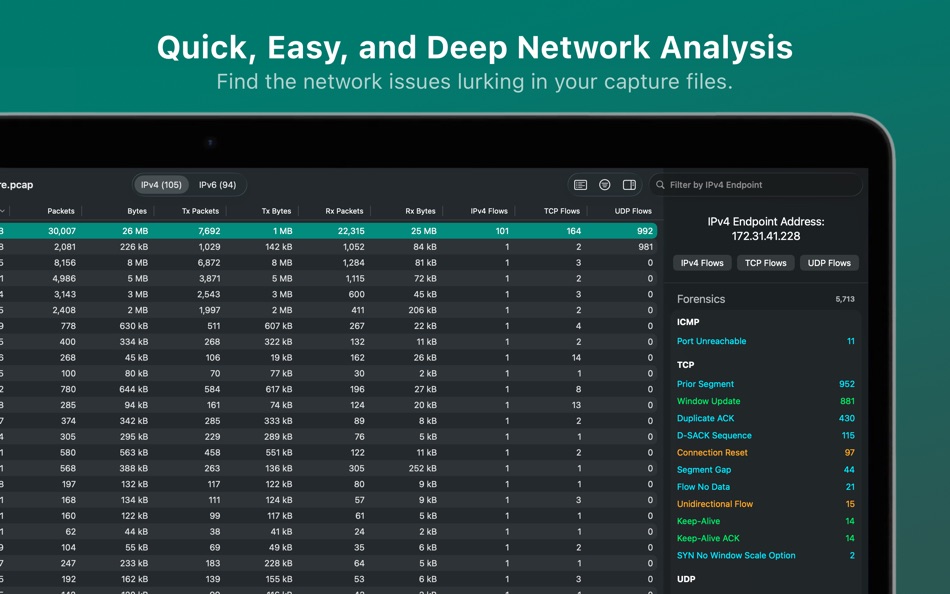Sort by Rx Bytes column header
The width and height of the screenshot is (950, 594).
420,211
